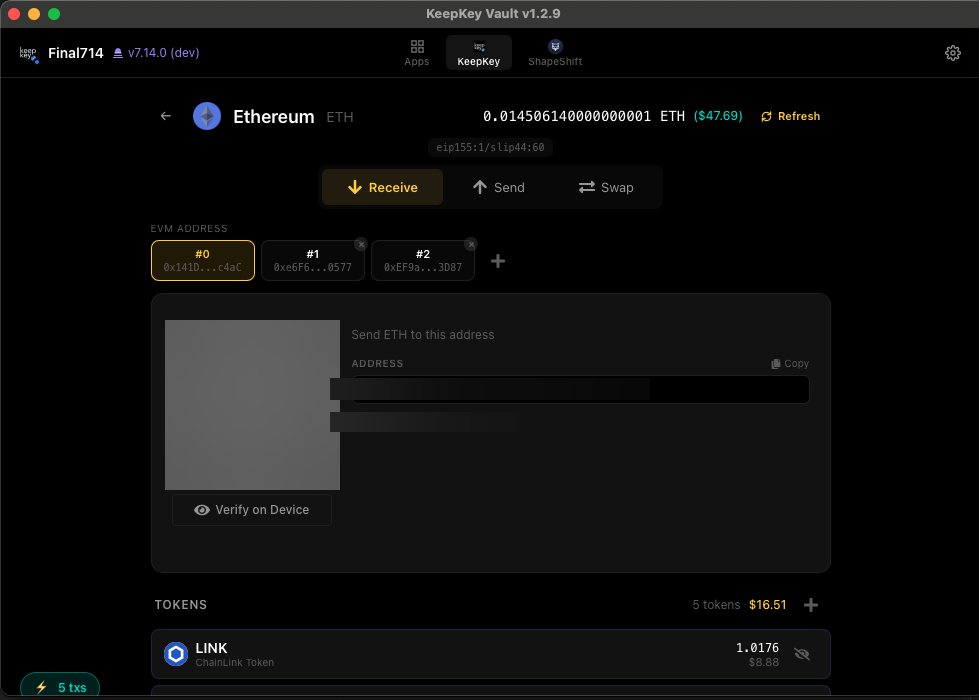Expand the 5 txs pill
Screen dimensions: 979x700
(60, 687)
